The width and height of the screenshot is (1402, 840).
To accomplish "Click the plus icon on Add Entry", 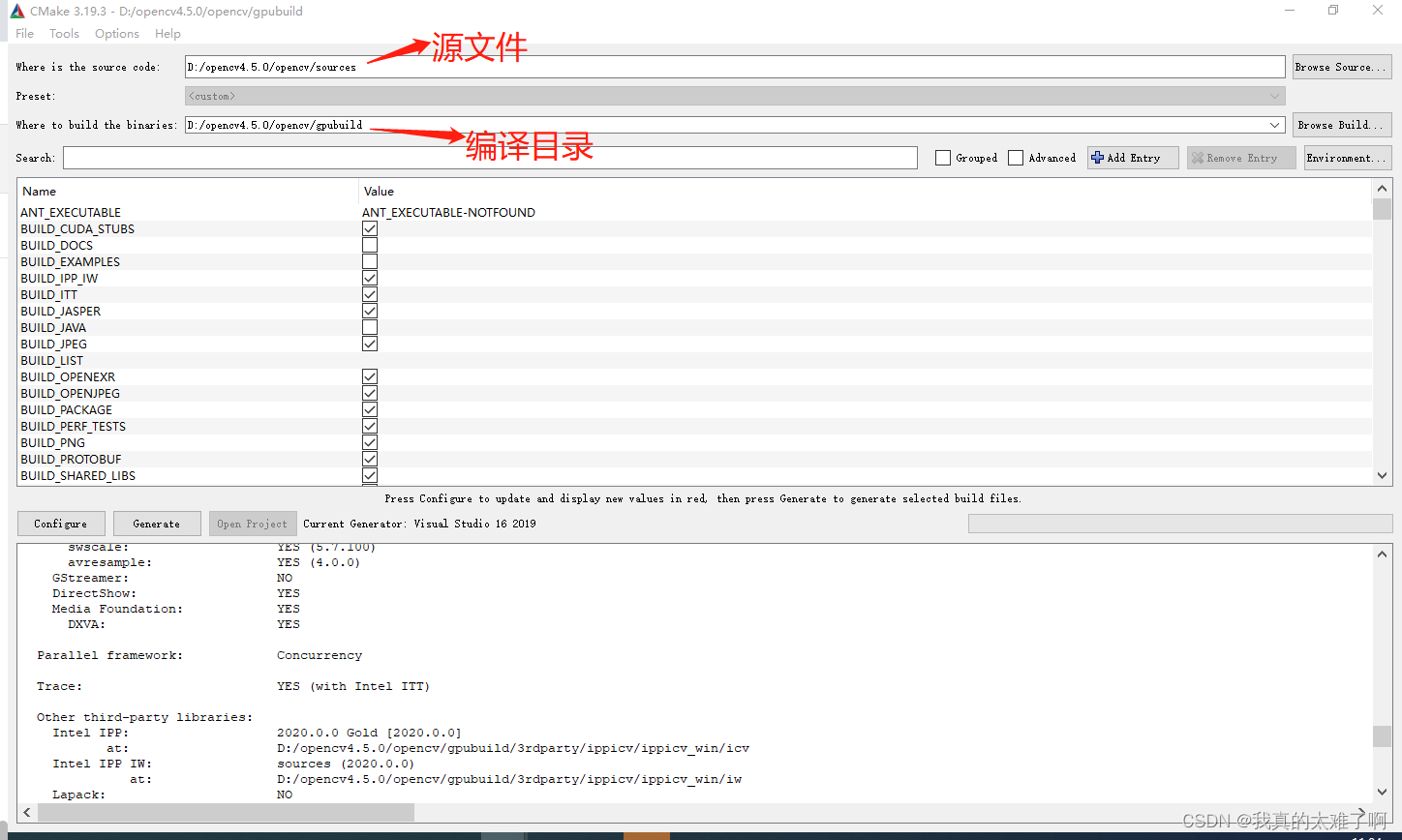I will [1097, 158].
